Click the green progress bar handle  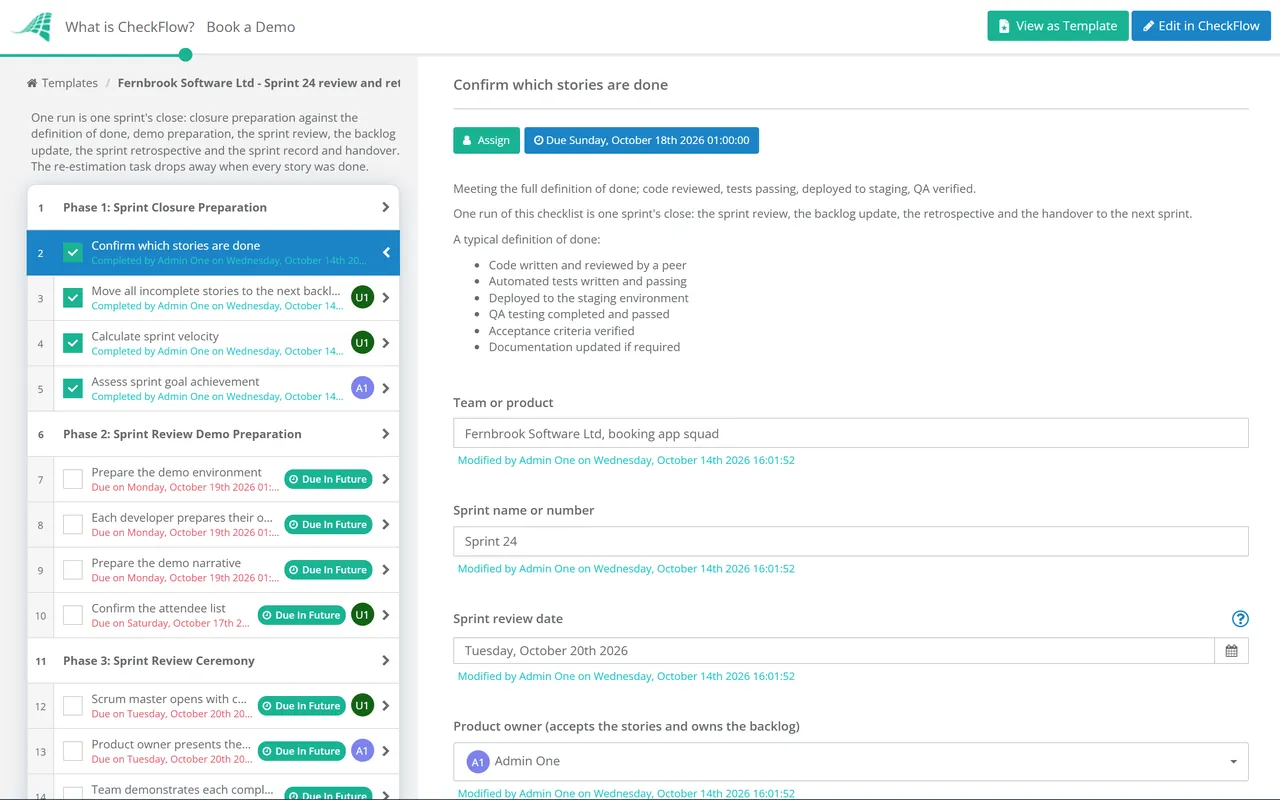point(185,55)
